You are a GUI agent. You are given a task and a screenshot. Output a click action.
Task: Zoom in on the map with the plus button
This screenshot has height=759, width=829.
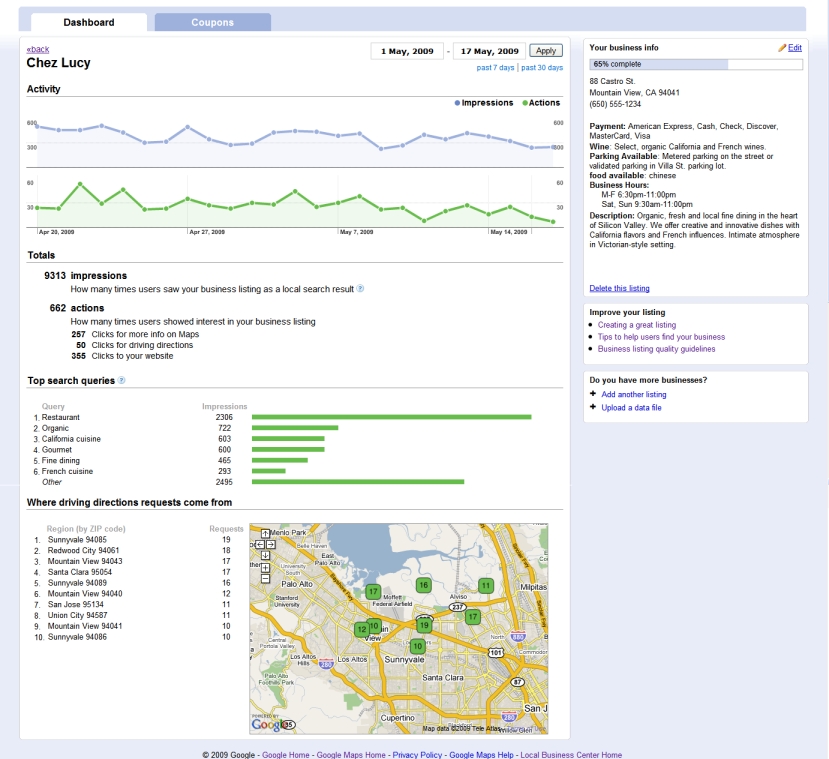click(x=265, y=568)
